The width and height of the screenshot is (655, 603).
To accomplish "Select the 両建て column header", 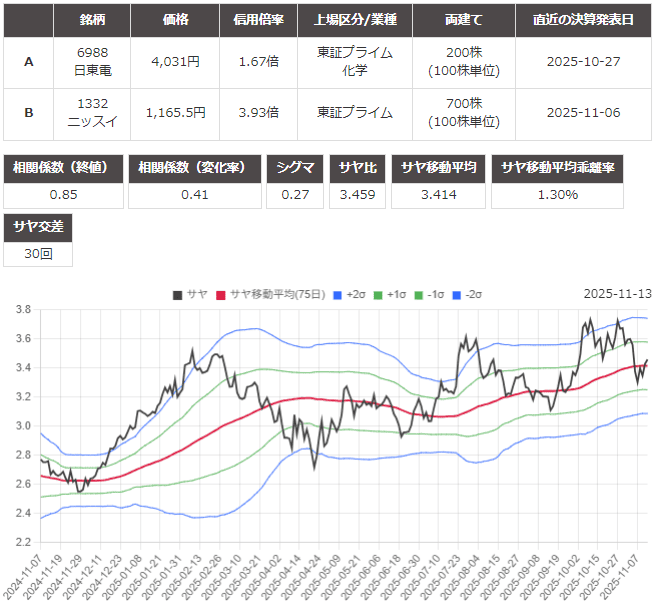I will coord(463,20).
